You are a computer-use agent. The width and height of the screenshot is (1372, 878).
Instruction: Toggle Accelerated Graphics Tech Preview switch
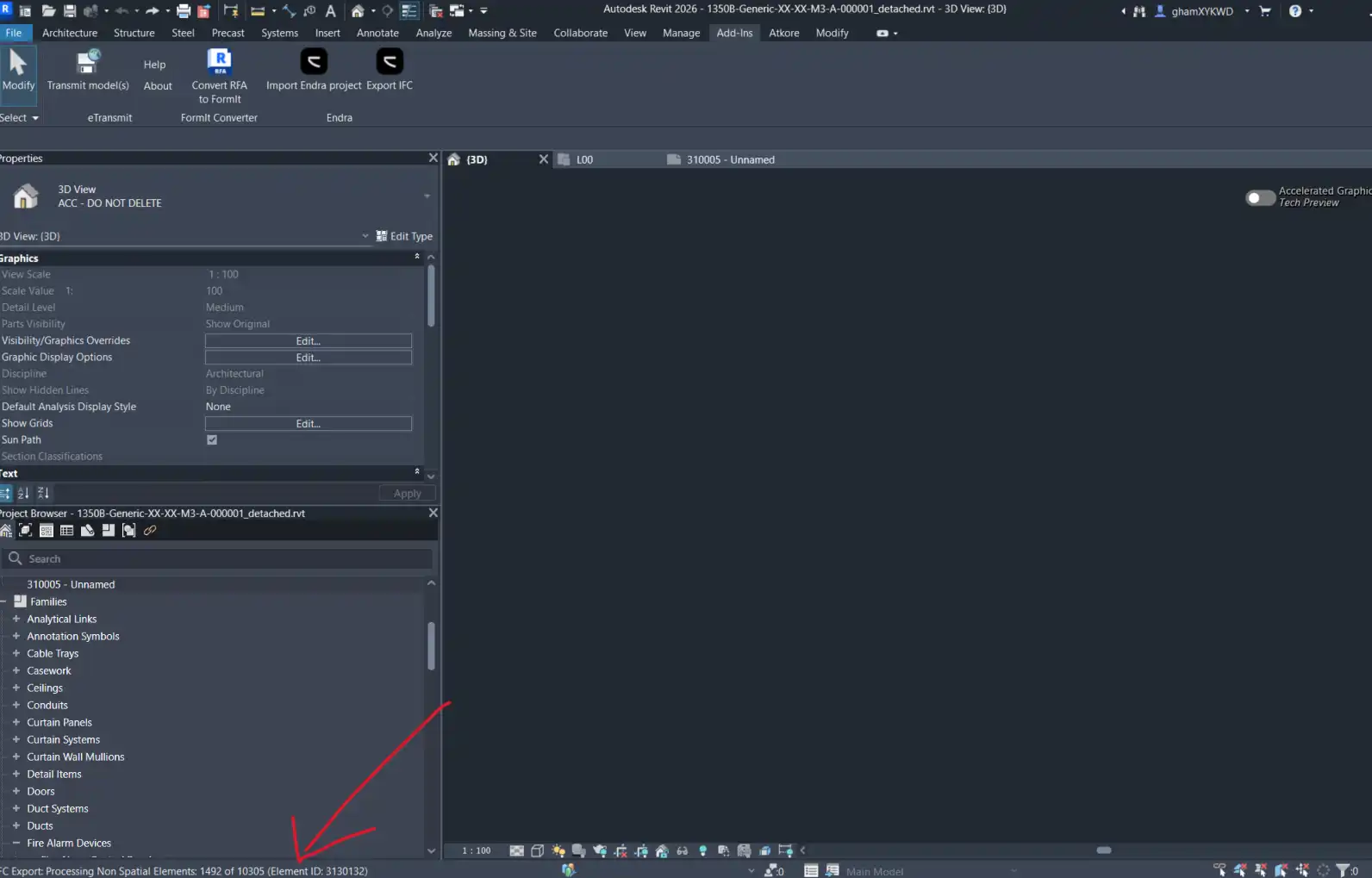pos(1260,197)
